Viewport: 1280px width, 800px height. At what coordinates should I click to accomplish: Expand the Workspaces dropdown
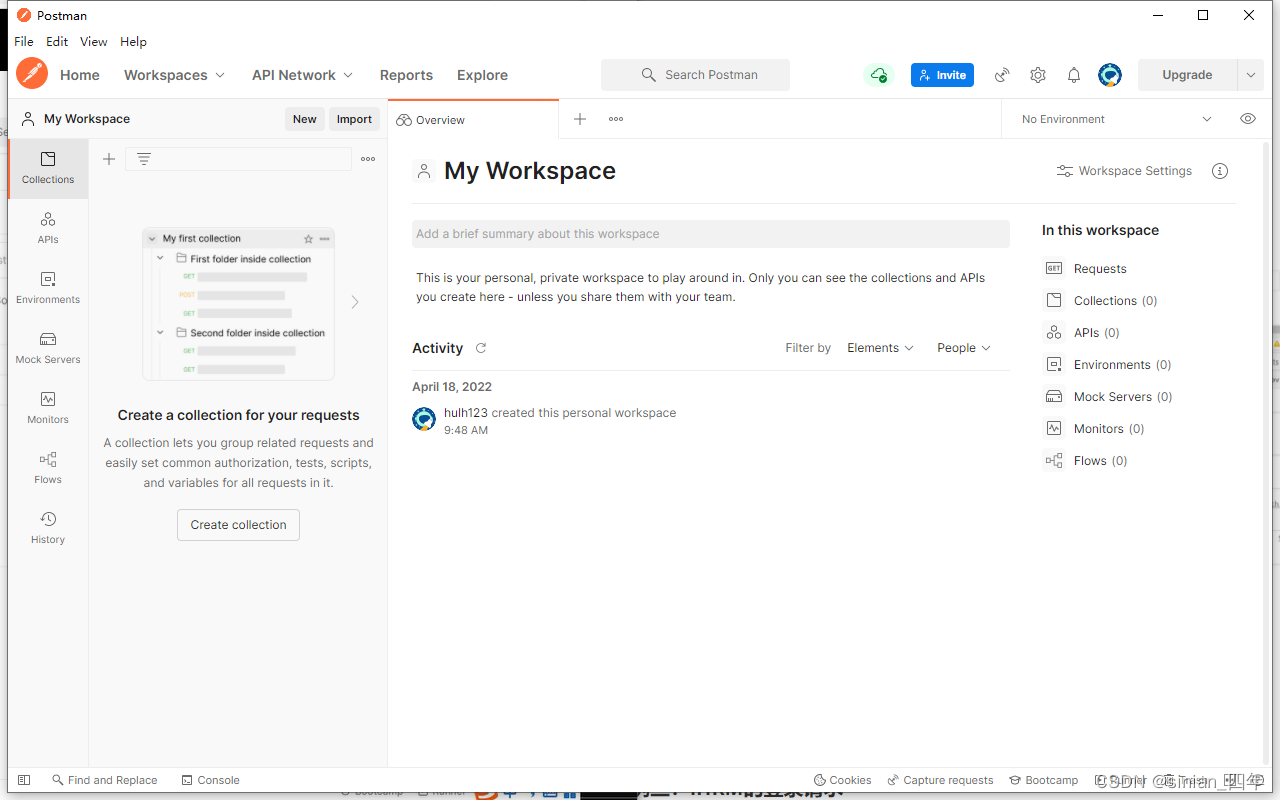click(175, 75)
